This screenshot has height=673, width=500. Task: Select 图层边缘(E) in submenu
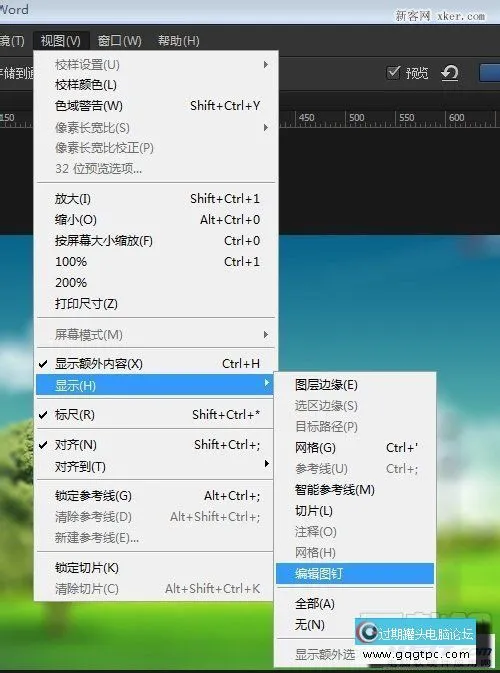tap(355, 385)
